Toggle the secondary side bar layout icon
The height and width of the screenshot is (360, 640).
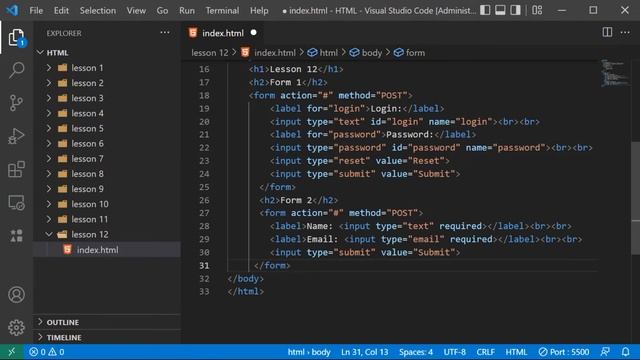(515, 10)
